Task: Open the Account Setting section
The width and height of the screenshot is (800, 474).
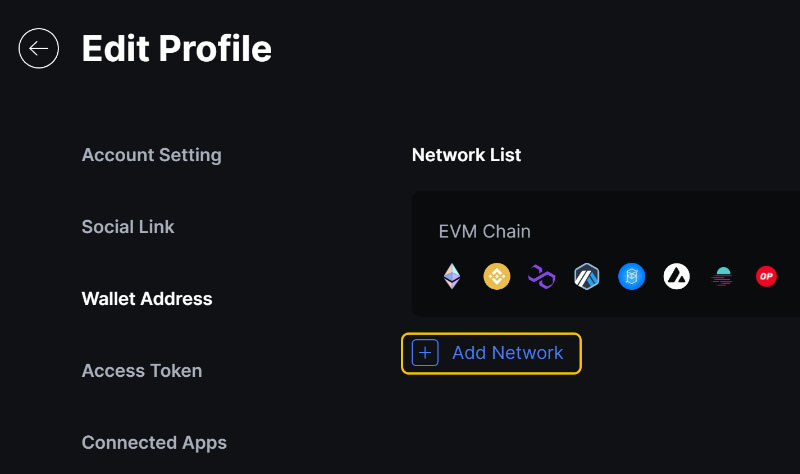Action: pyautogui.click(x=152, y=155)
